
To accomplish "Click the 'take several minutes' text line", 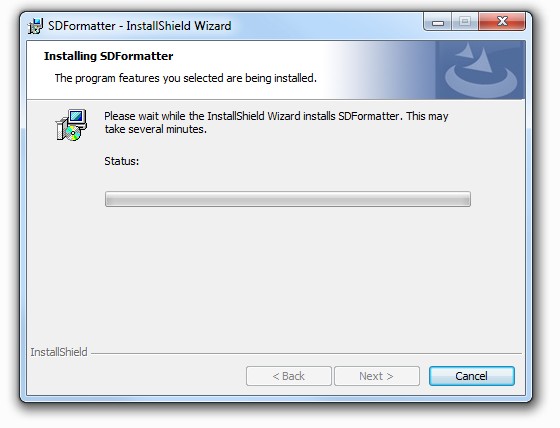I will (x=156, y=129).
